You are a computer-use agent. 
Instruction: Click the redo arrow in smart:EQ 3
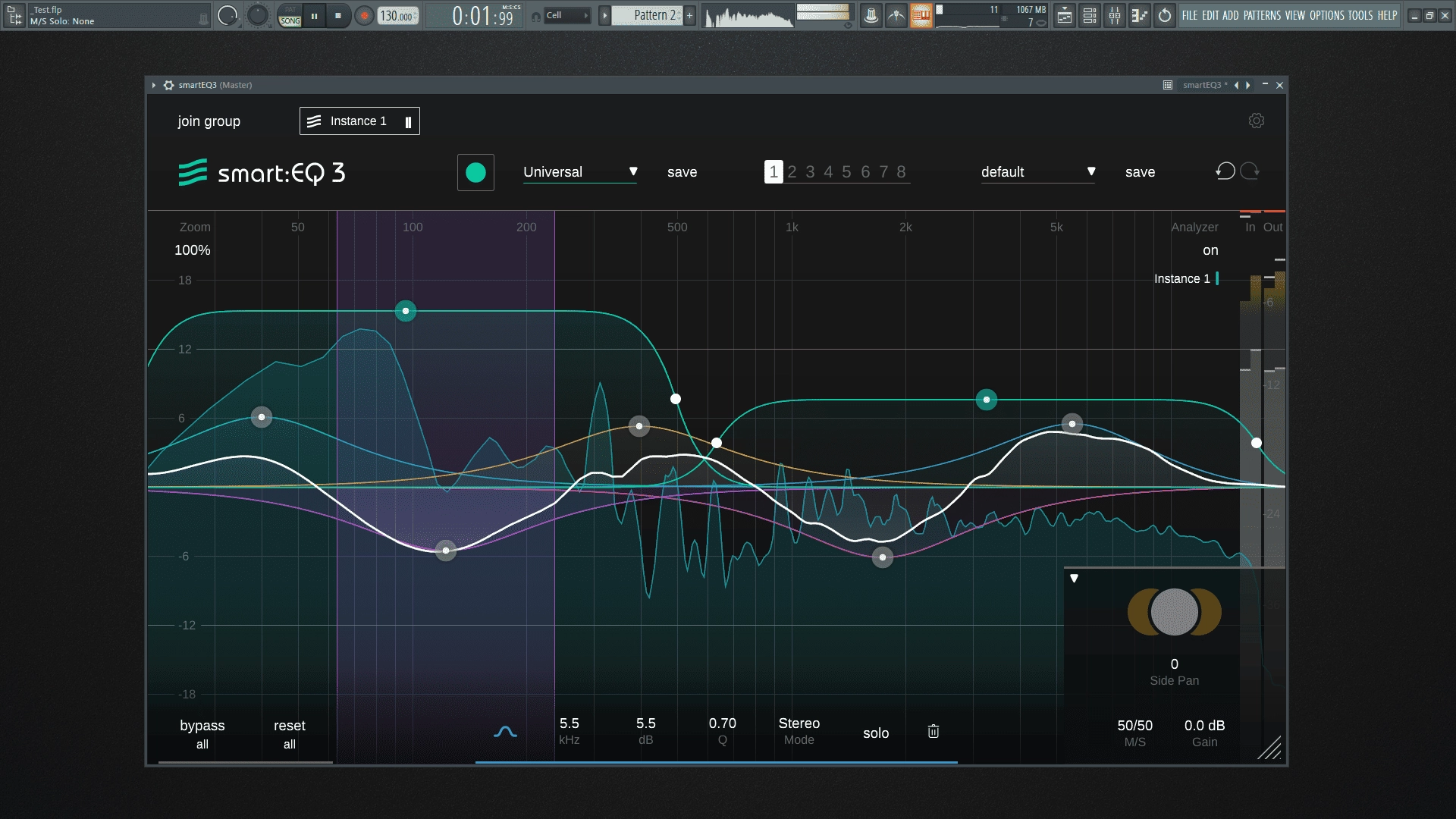coord(1250,171)
